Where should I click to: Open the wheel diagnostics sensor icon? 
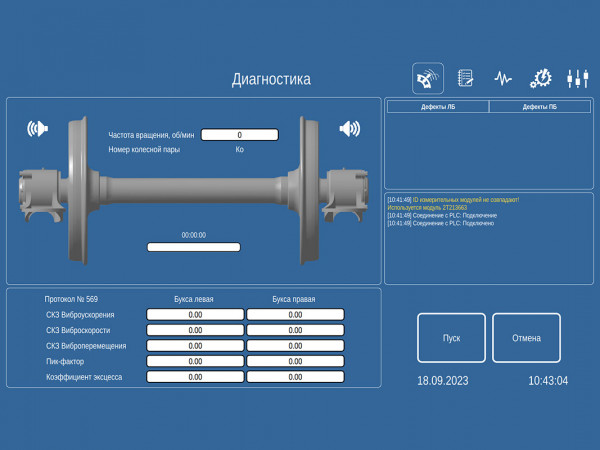coord(428,78)
